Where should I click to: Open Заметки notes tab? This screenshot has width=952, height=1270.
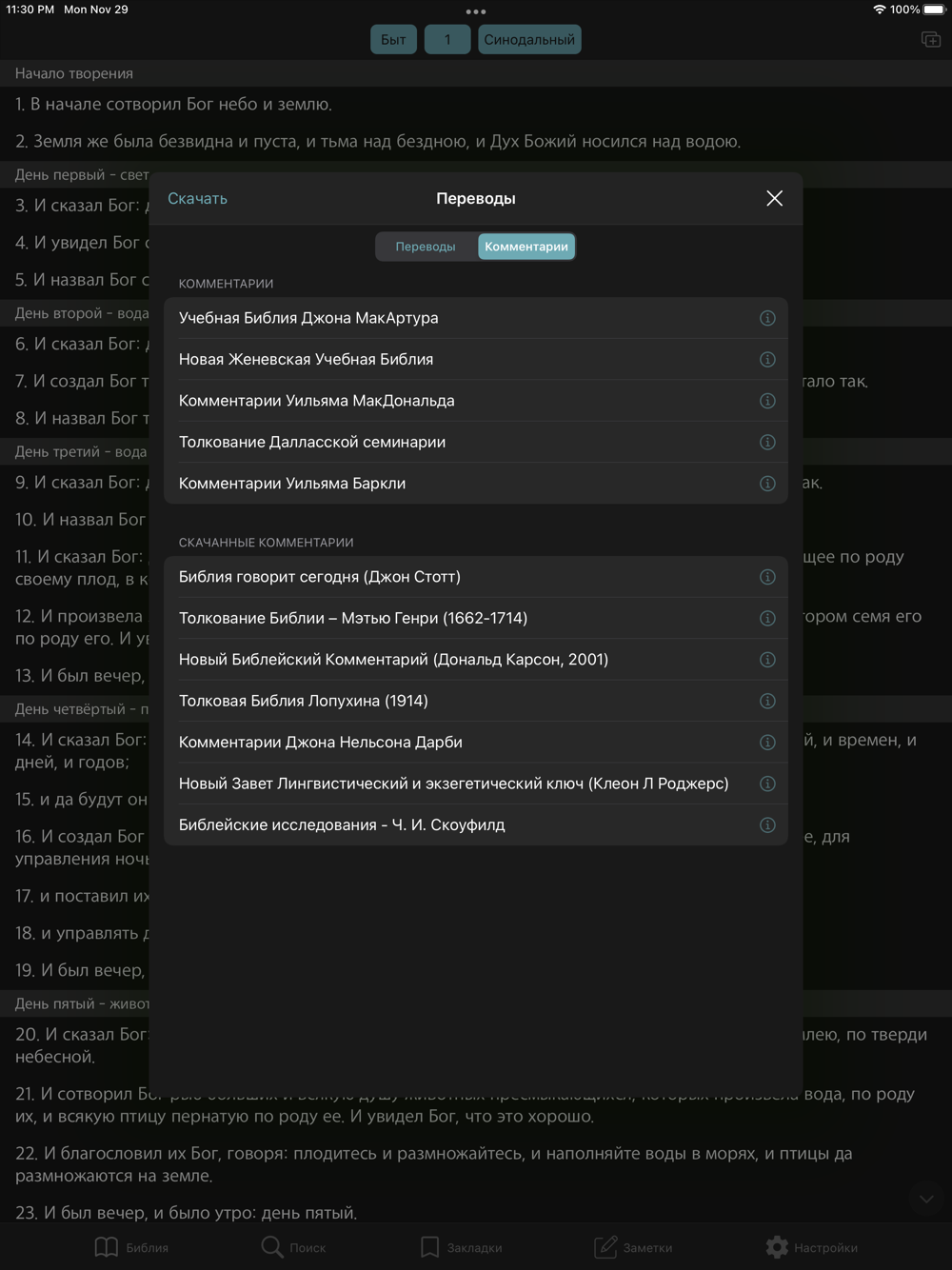pos(633,1247)
